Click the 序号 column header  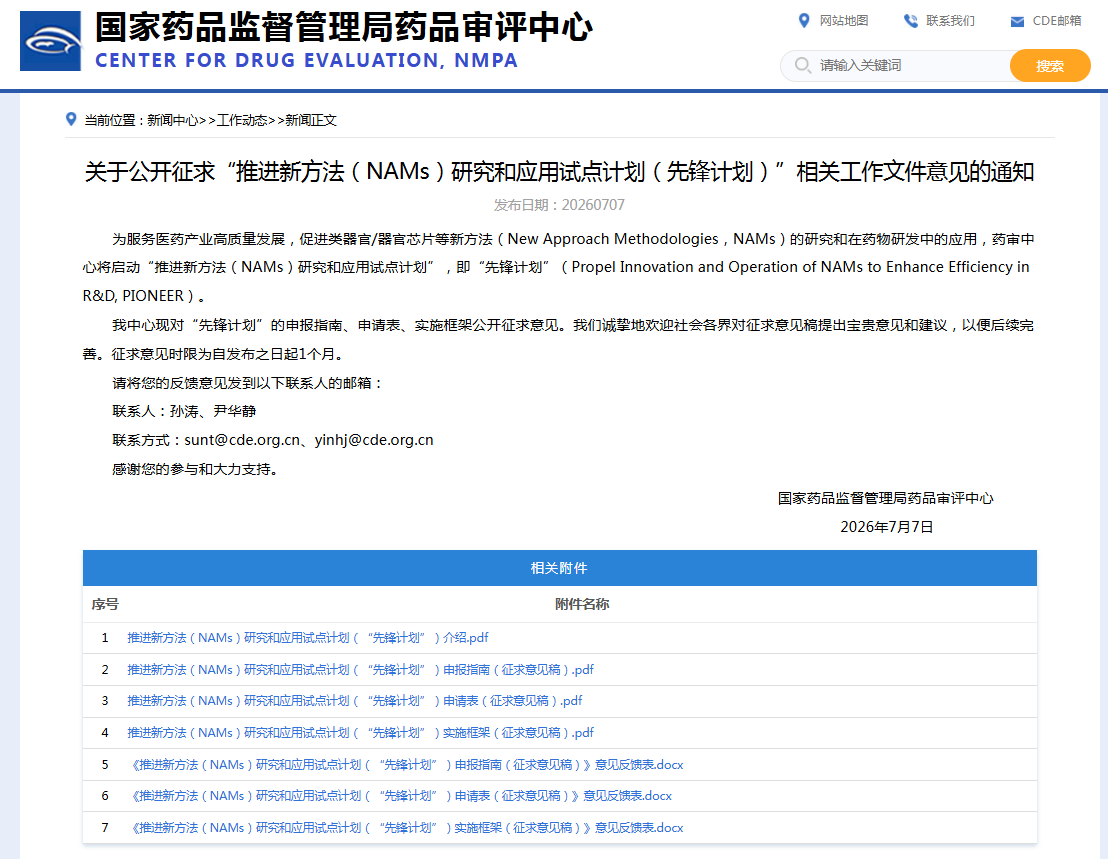(105, 604)
